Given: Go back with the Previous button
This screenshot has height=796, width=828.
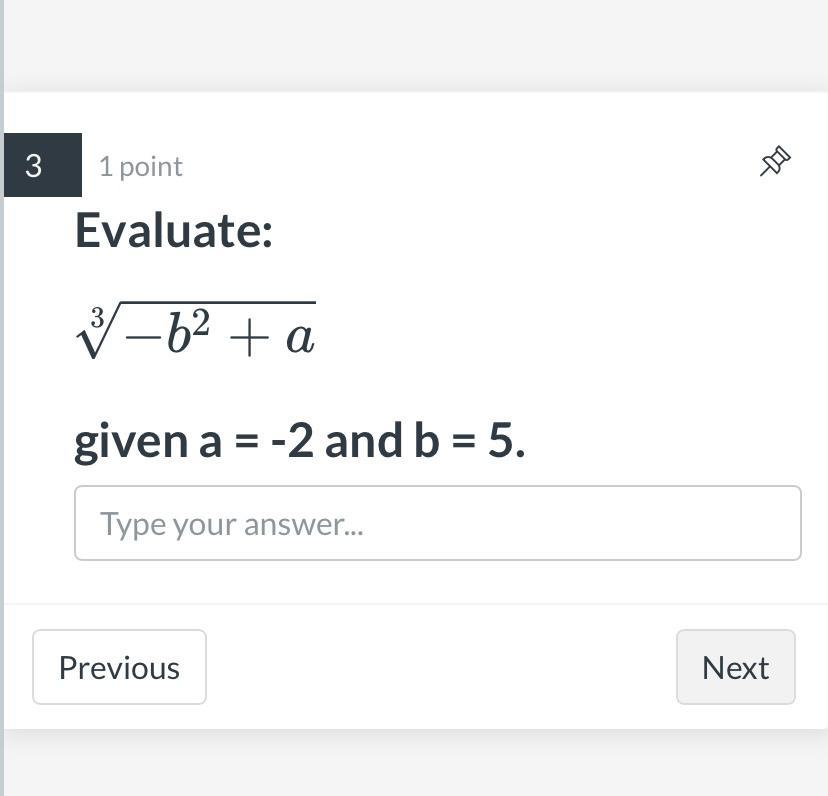Looking at the screenshot, I should point(119,667).
